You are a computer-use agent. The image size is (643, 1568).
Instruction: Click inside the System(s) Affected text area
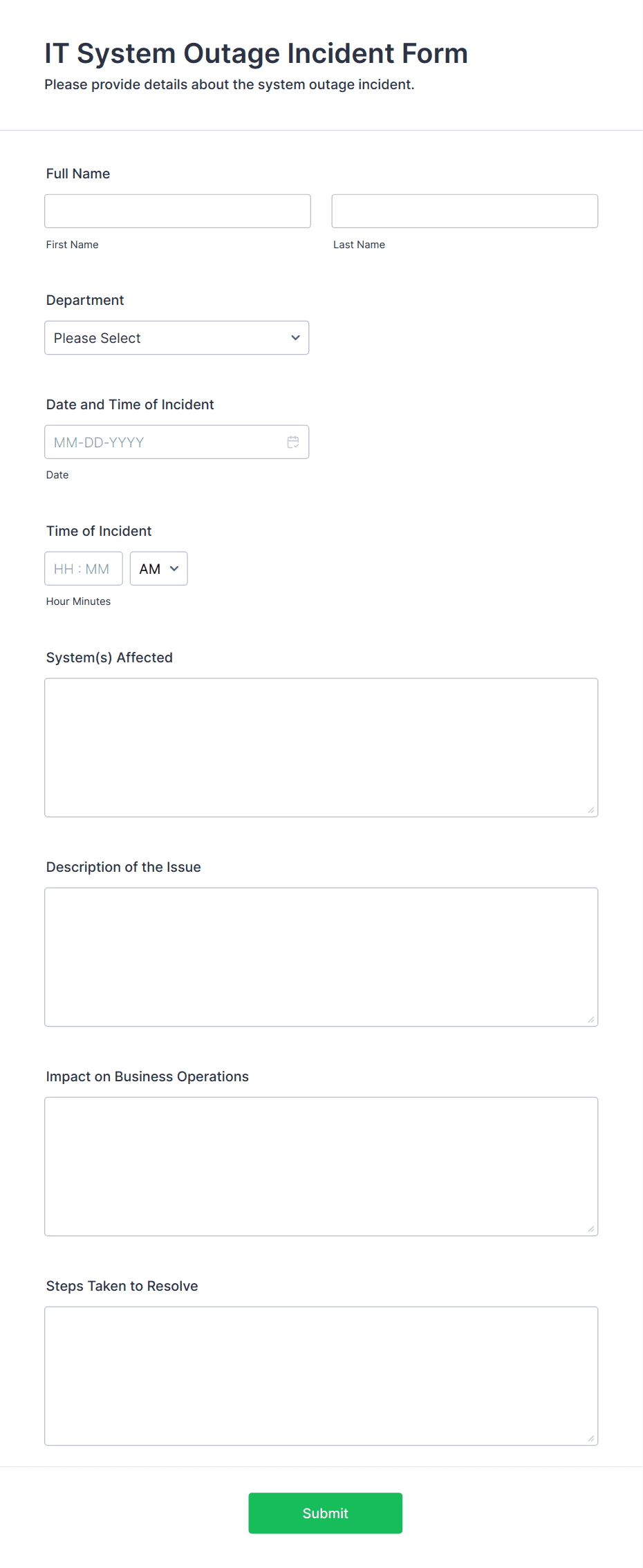tap(321, 747)
